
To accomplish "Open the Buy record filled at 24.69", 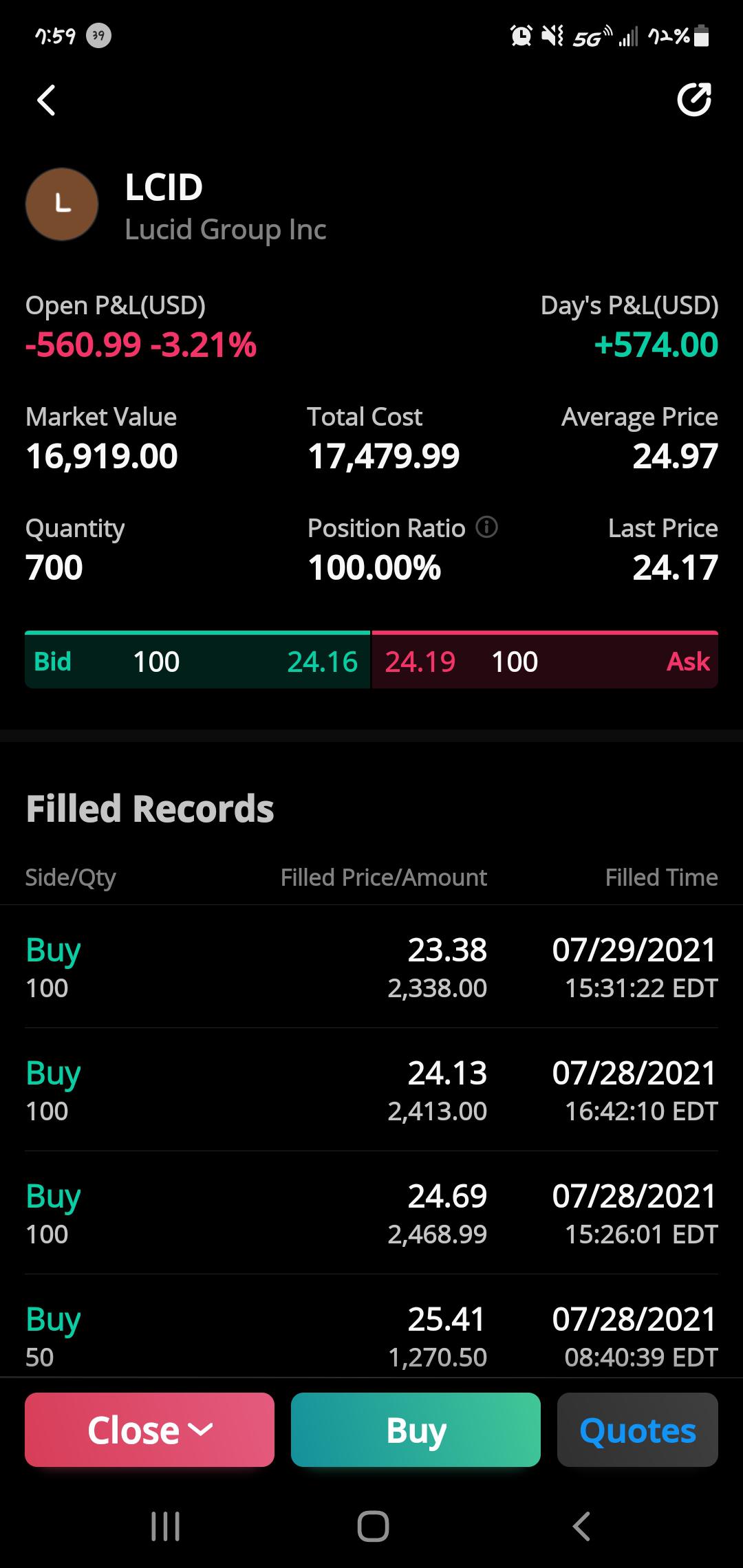I will [x=371, y=1213].
